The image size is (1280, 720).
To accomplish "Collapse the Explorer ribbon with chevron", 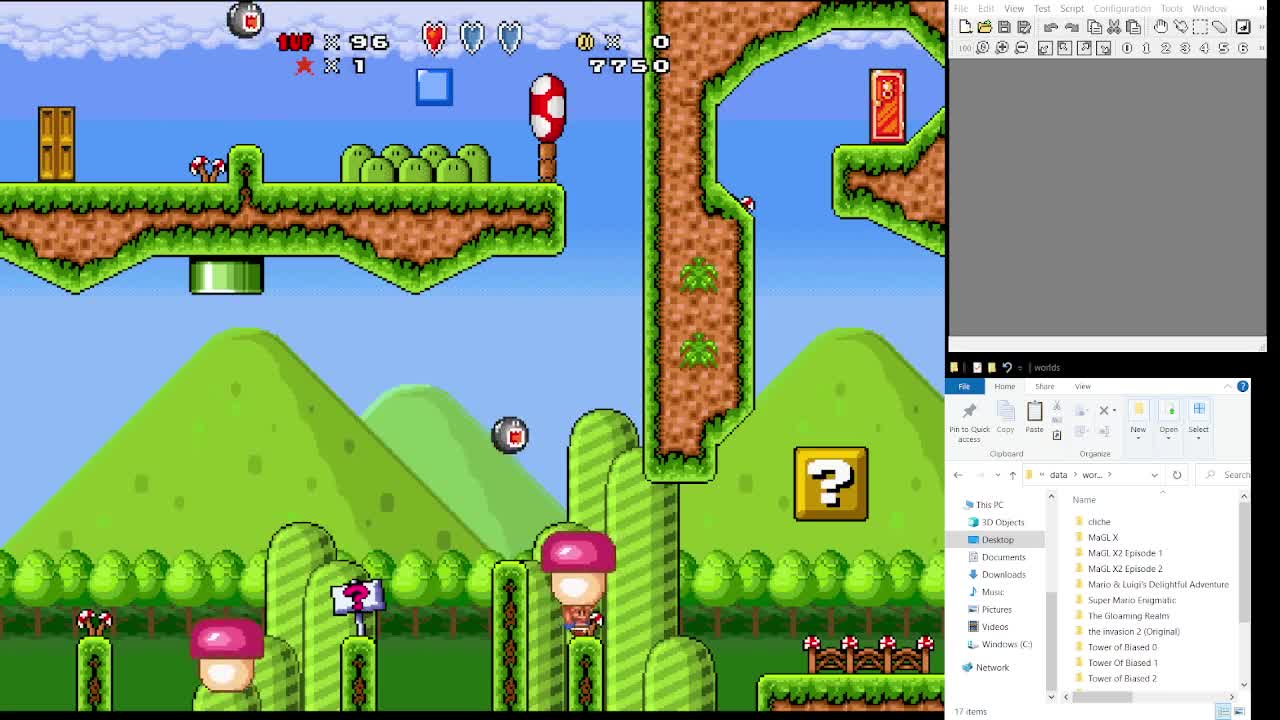I will 1228,386.
